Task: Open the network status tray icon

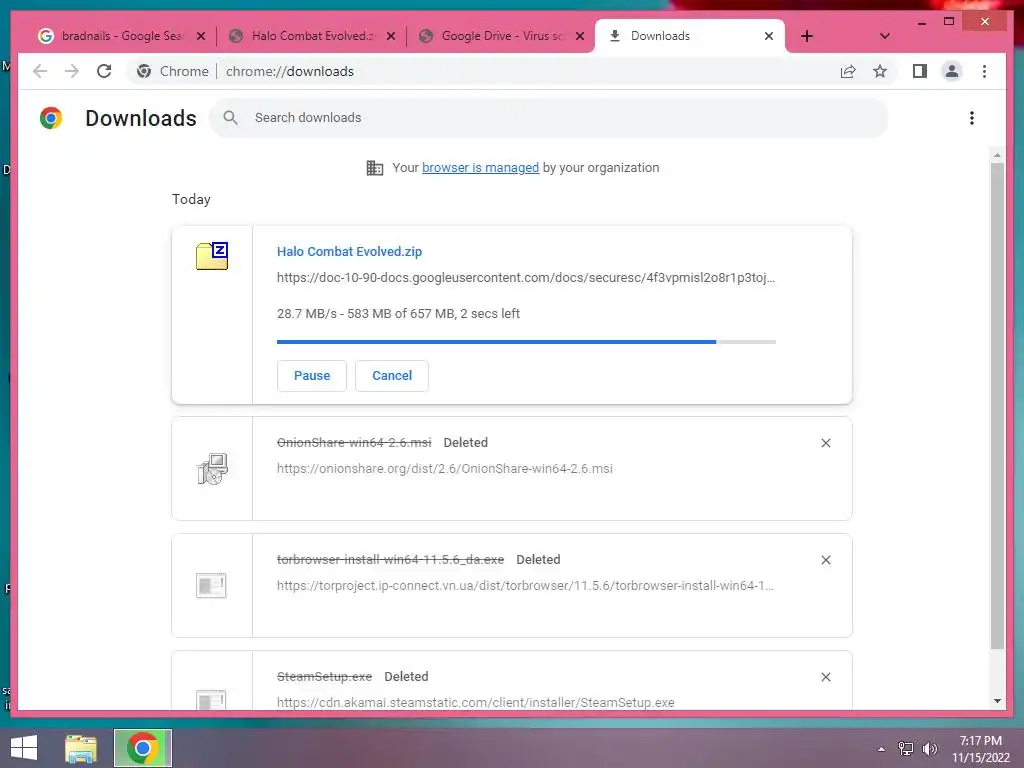Action: [906, 748]
